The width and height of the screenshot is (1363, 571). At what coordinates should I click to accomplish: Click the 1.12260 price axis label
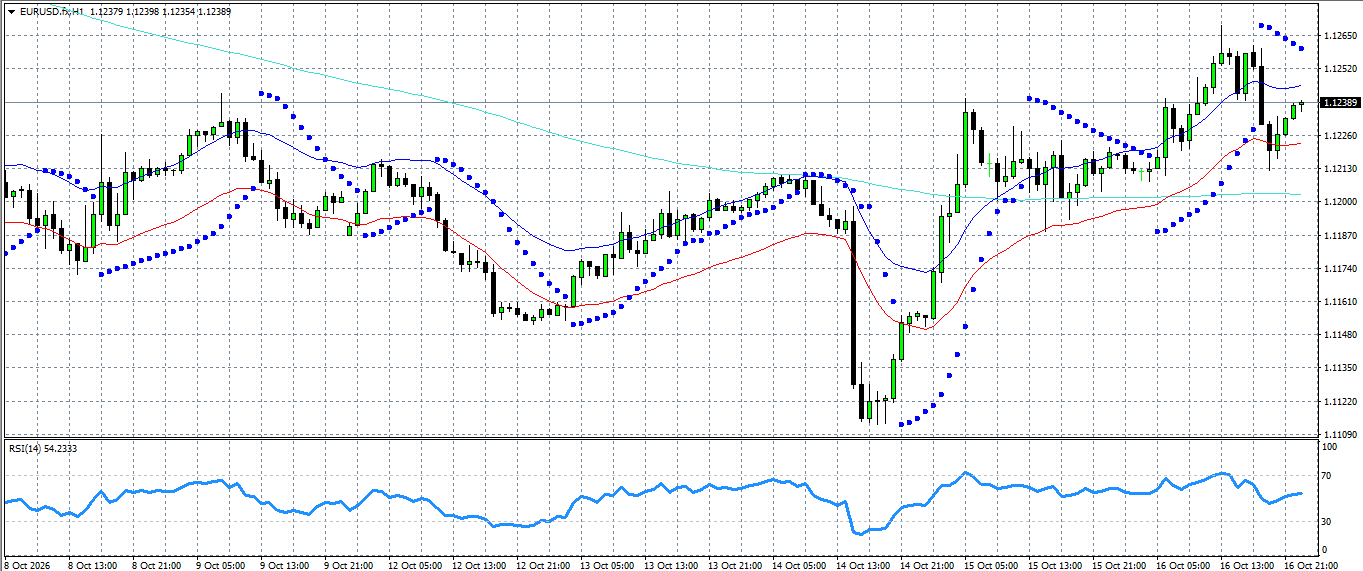point(1339,135)
